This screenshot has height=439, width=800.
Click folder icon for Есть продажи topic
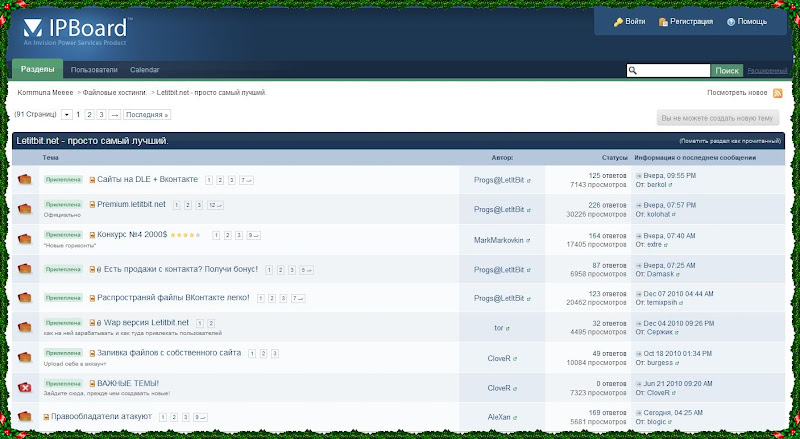click(24, 269)
